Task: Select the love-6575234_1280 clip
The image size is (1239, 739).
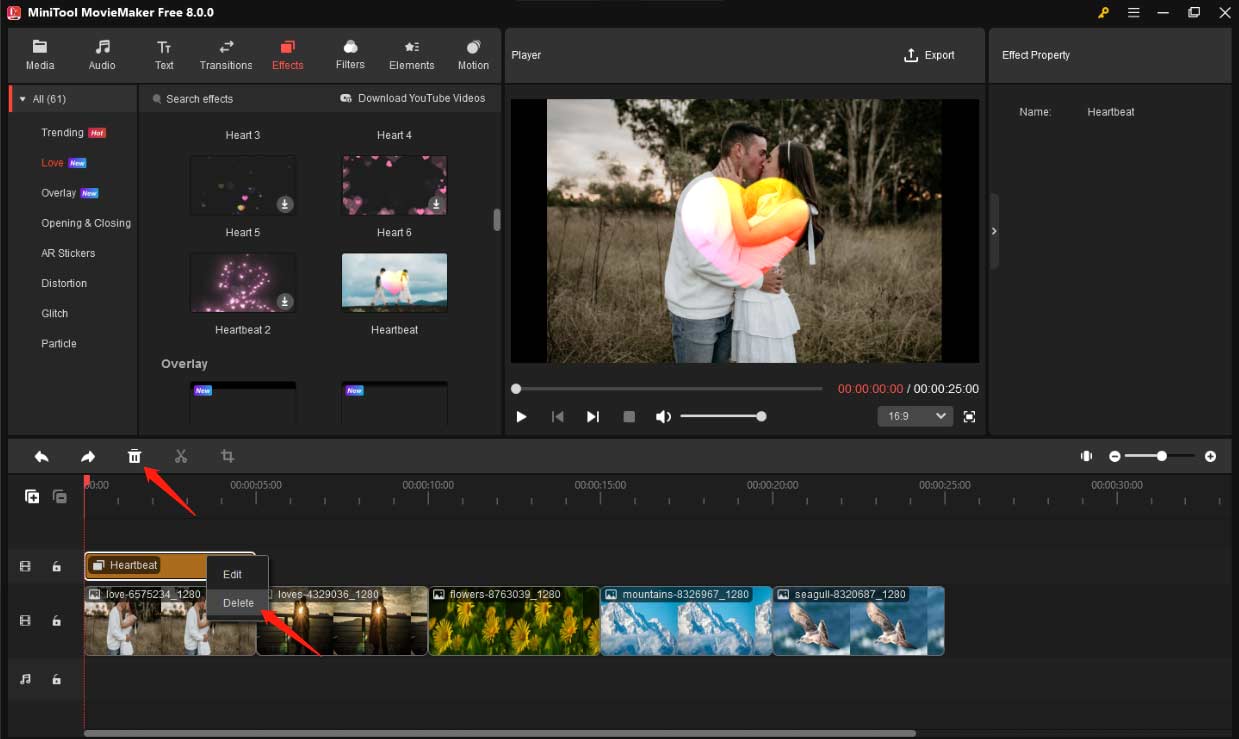Action: pos(170,621)
